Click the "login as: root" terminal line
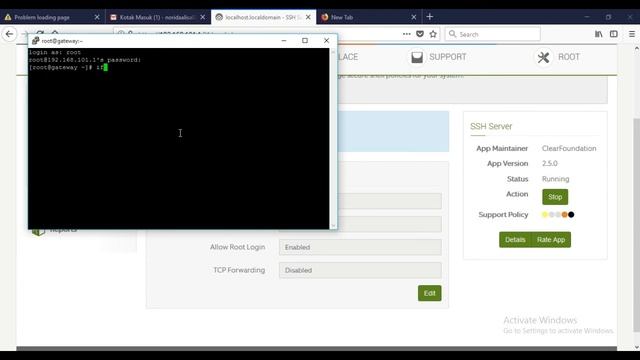Image resolution: width=640 pixels, height=360 pixels. [55, 52]
